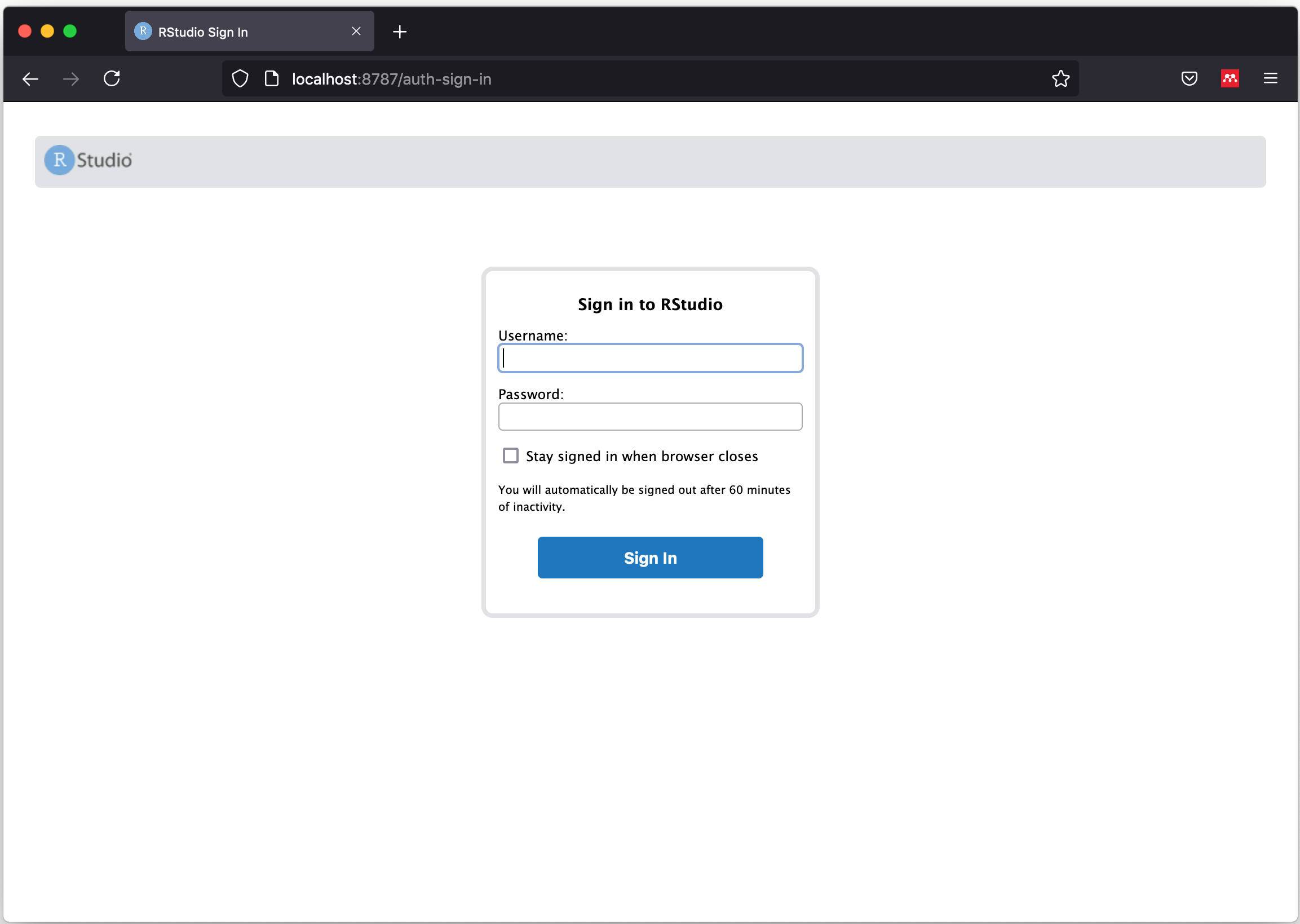The height and width of the screenshot is (924, 1300).
Task: Focus the Username input field
Action: coord(651,359)
